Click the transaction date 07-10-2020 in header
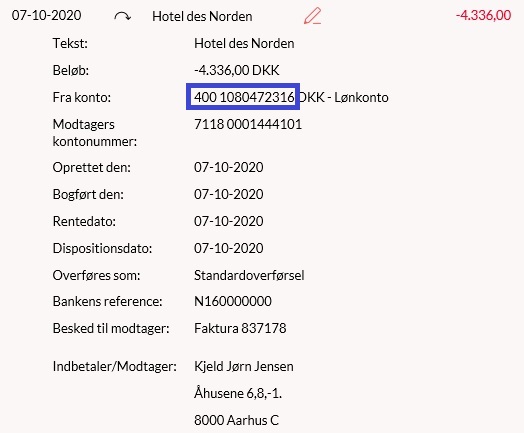 click(46, 15)
